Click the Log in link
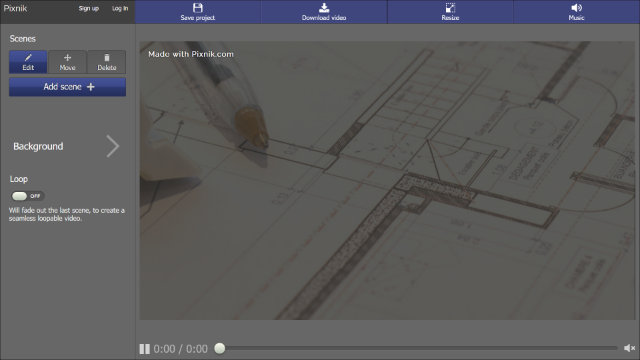Screen dimensions: 640x360 pyautogui.click(x=120, y=8)
